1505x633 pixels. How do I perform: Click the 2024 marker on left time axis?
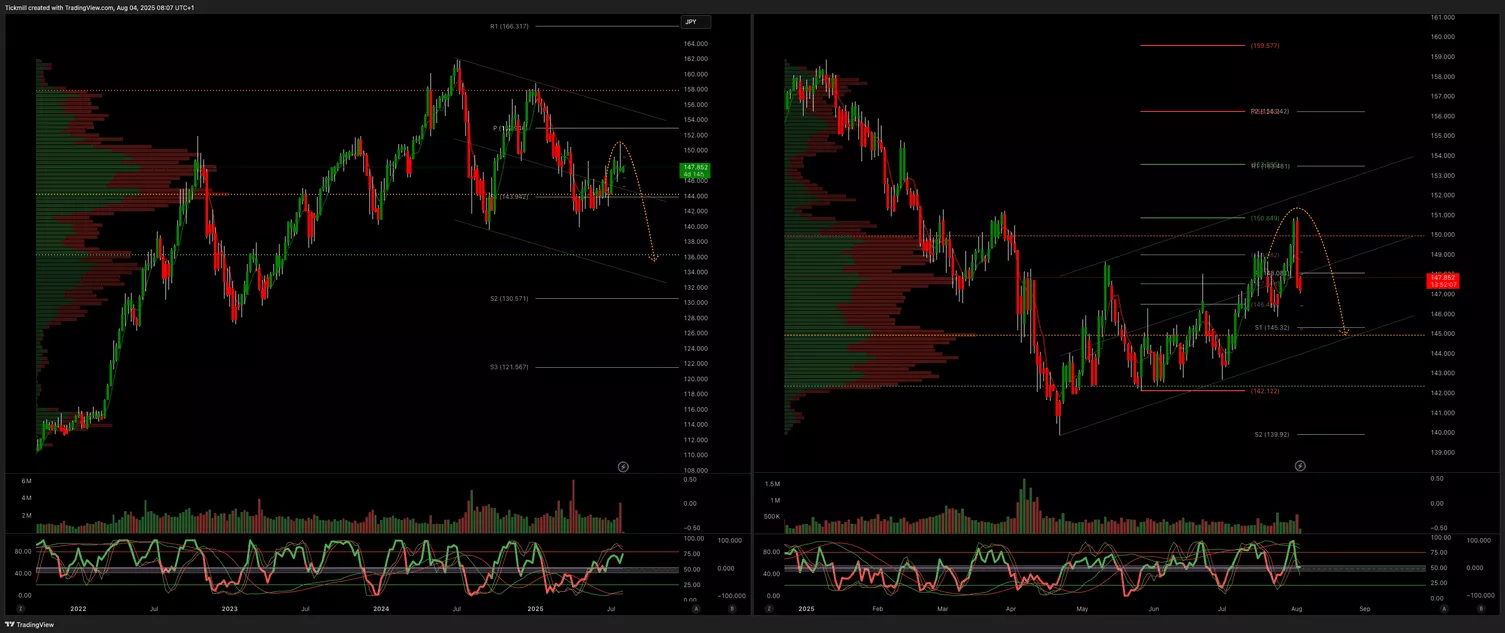pyautogui.click(x=380, y=608)
